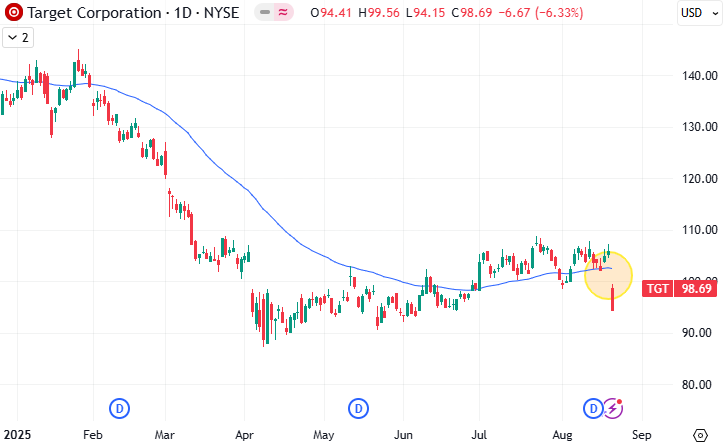Select the latest red gap-down candlestick near 98
Image resolution: width=723 pixels, height=444 pixels.
click(x=612, y=298)
